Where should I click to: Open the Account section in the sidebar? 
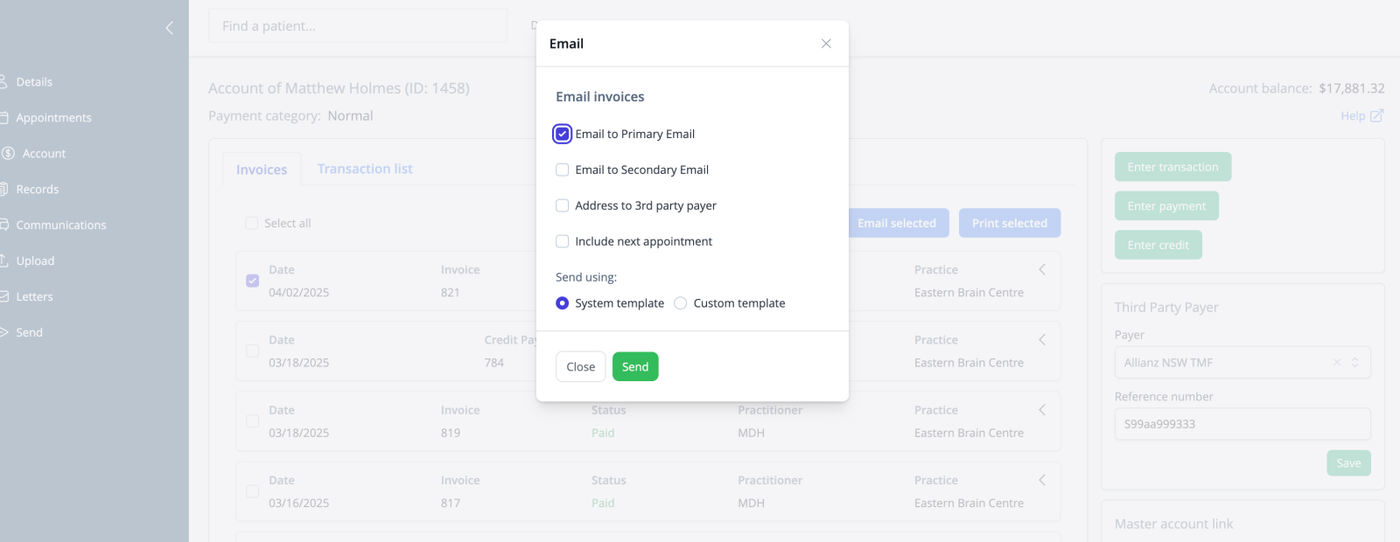(44, 153)
